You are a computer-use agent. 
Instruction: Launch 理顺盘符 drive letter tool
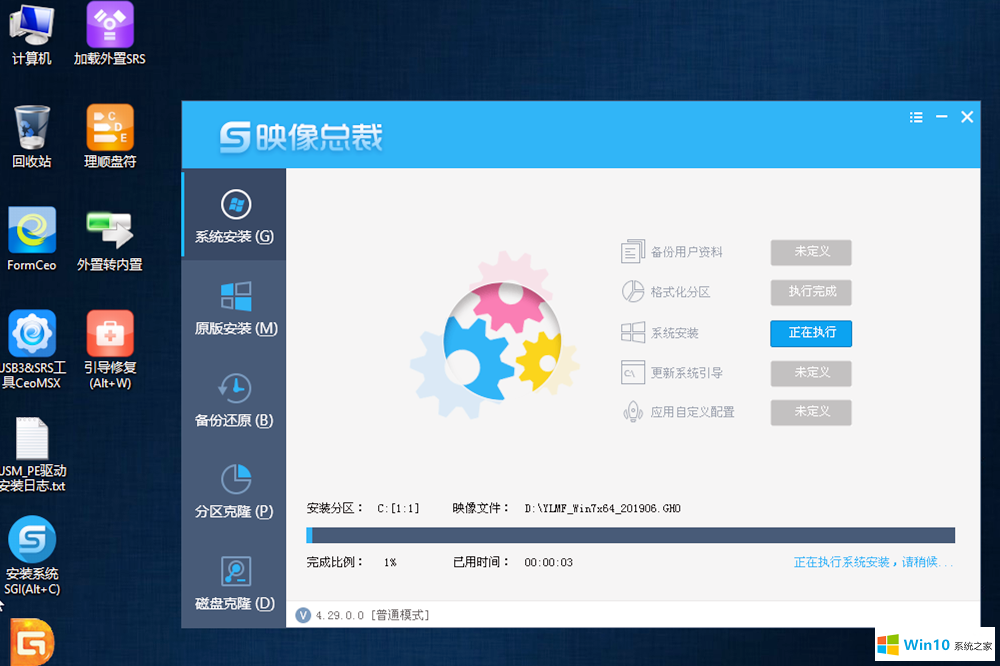110,136
